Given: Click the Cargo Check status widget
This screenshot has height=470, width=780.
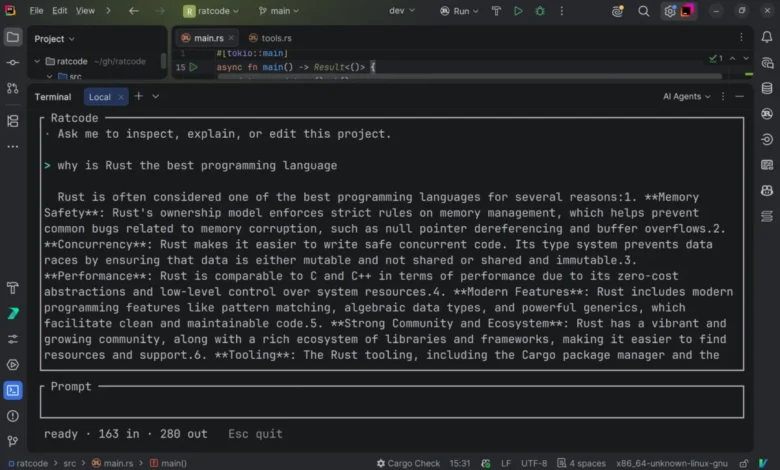Looking at the screenshot, I should coord(408,463).
